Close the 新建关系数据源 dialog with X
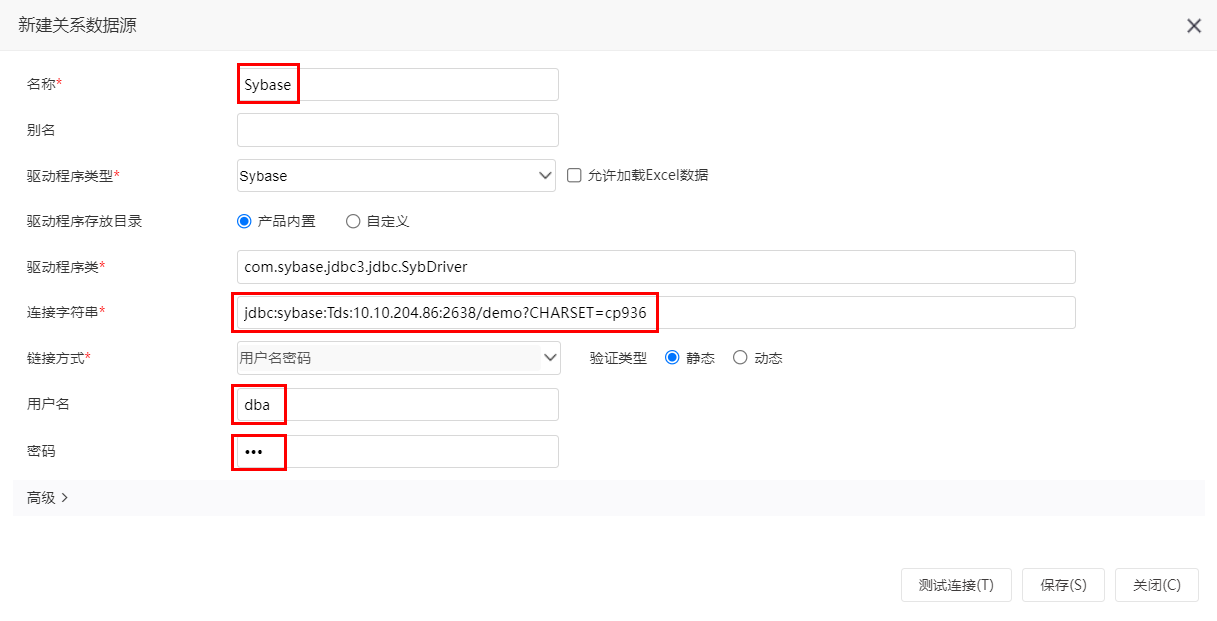This screenshot has height=621, width=1217. coord(1194,26)
